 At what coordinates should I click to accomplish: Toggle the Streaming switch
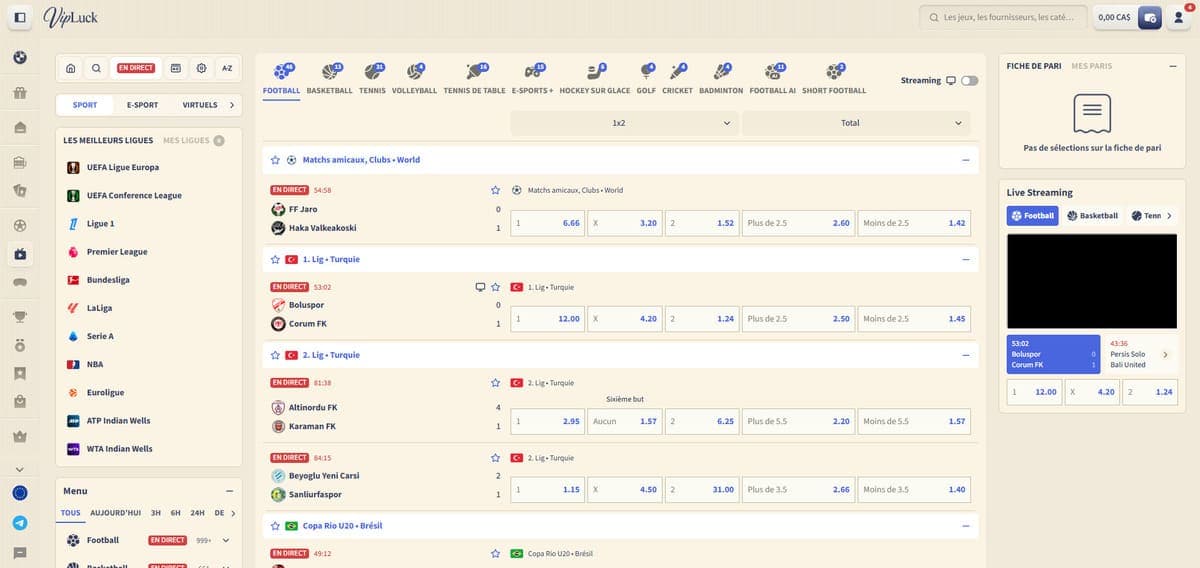click(x=969, y=80)
